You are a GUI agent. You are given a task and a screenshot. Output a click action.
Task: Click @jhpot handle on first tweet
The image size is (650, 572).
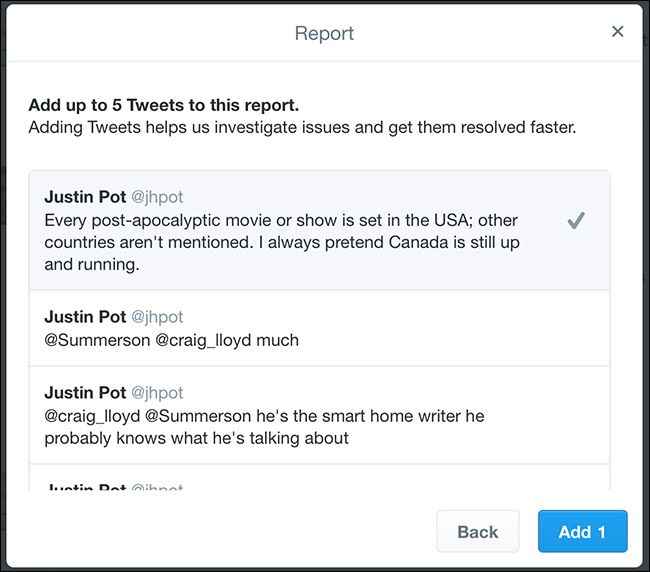[x=157, y=197]
